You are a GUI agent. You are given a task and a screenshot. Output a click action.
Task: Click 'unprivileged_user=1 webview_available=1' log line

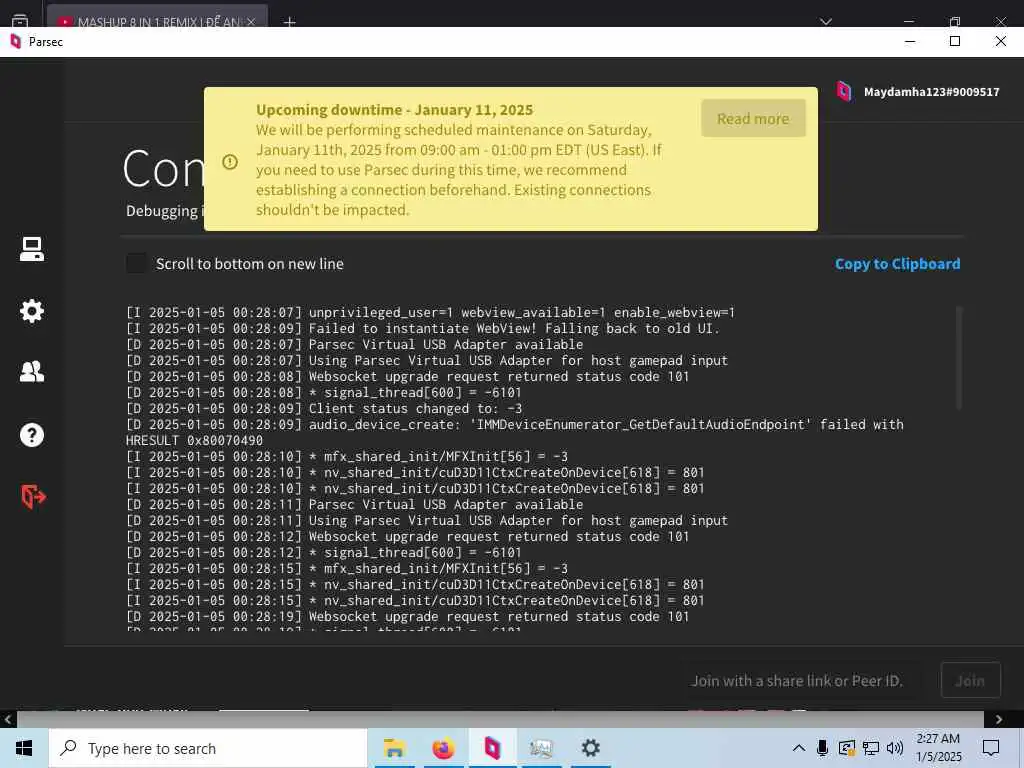click(x=430, y=312)
